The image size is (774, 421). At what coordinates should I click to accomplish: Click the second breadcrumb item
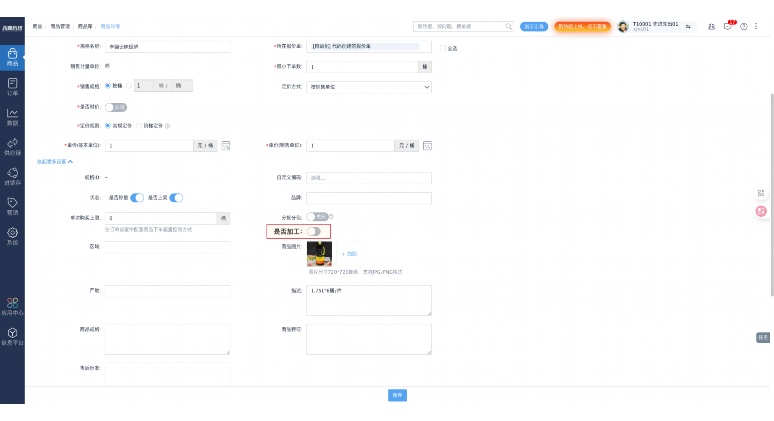[60, 27]
